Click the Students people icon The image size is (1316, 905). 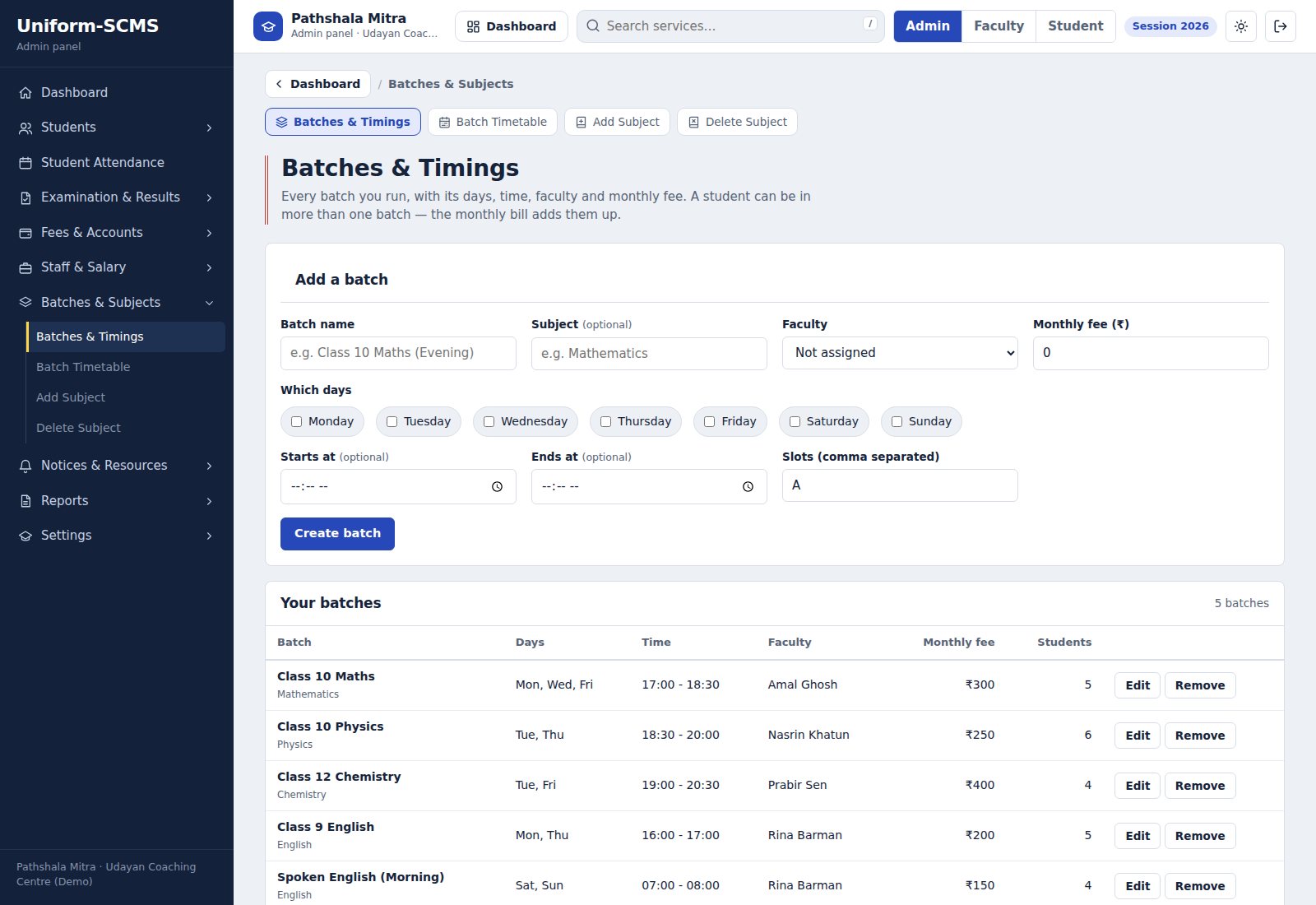click(25, 128)
